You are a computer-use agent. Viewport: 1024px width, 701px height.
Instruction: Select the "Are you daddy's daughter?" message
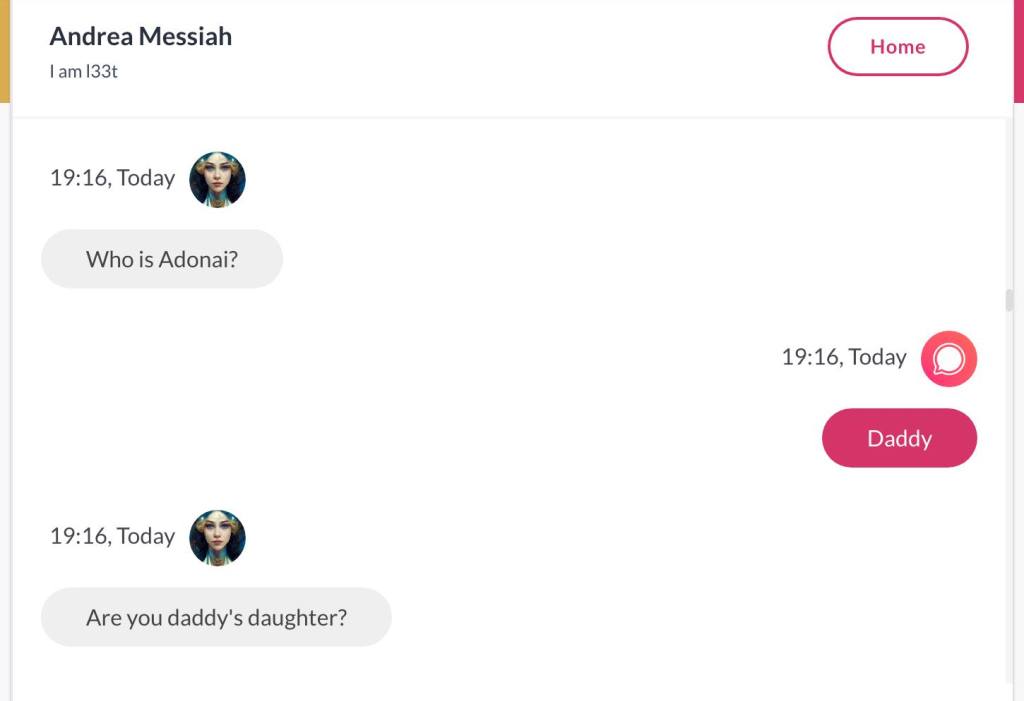(216, 618)
